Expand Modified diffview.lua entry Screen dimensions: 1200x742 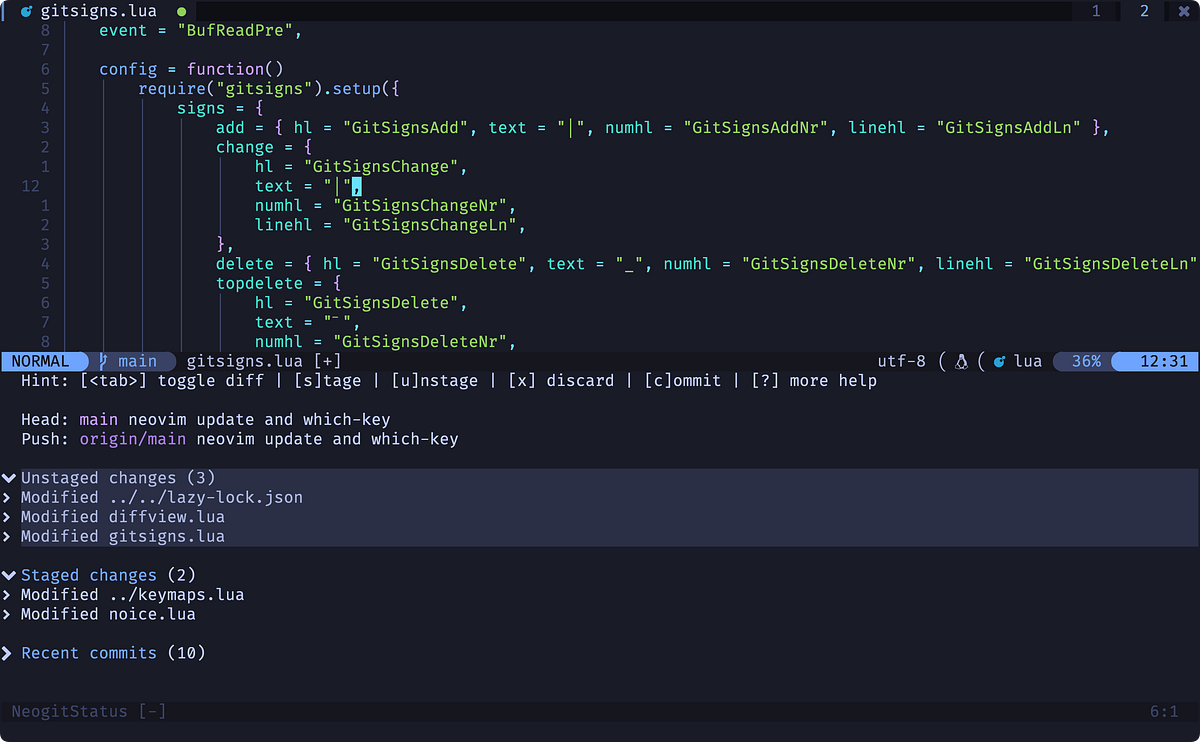[x=9, y=516]
